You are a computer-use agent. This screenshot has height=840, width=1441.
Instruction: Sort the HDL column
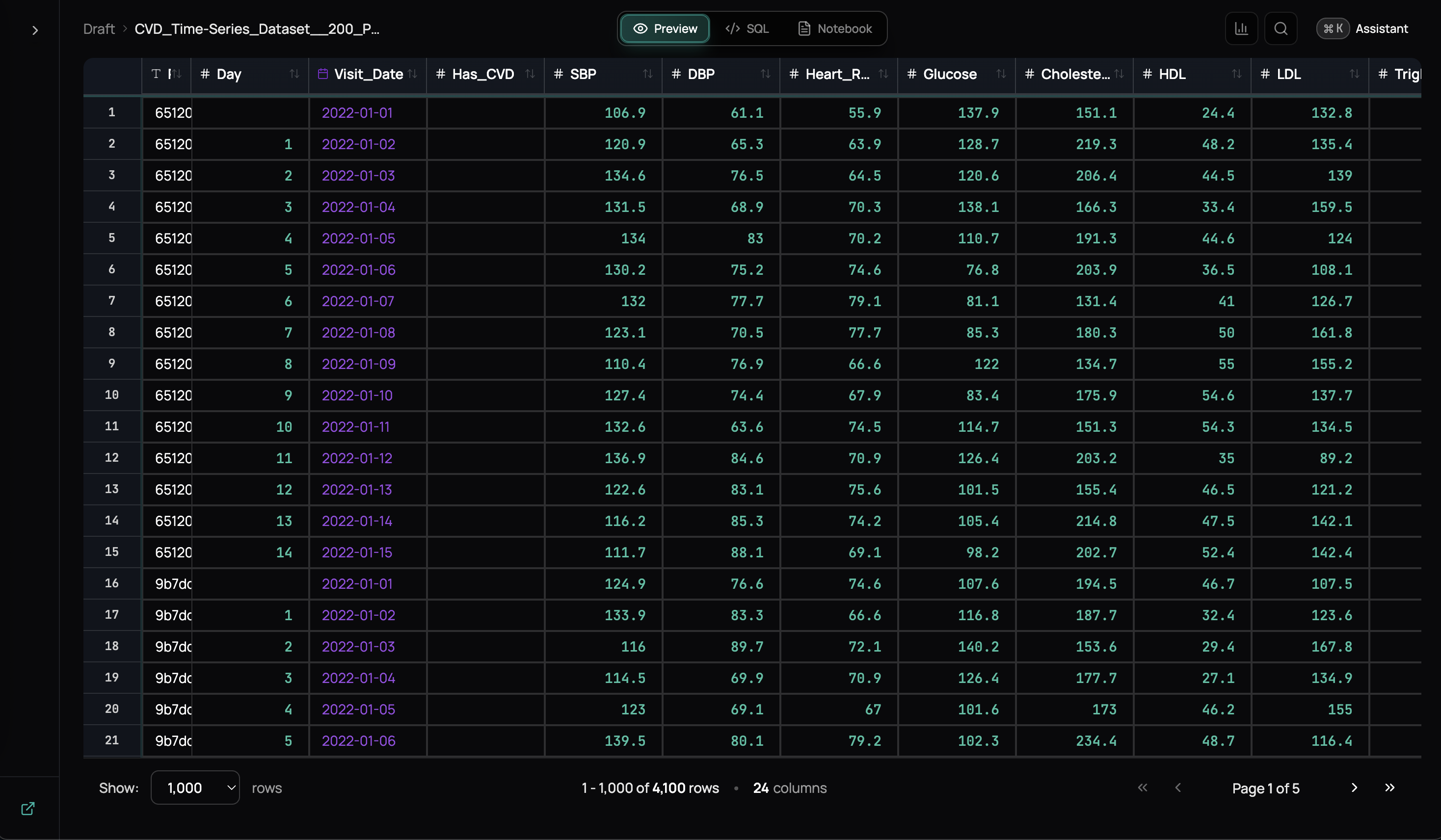point(1236,75)
